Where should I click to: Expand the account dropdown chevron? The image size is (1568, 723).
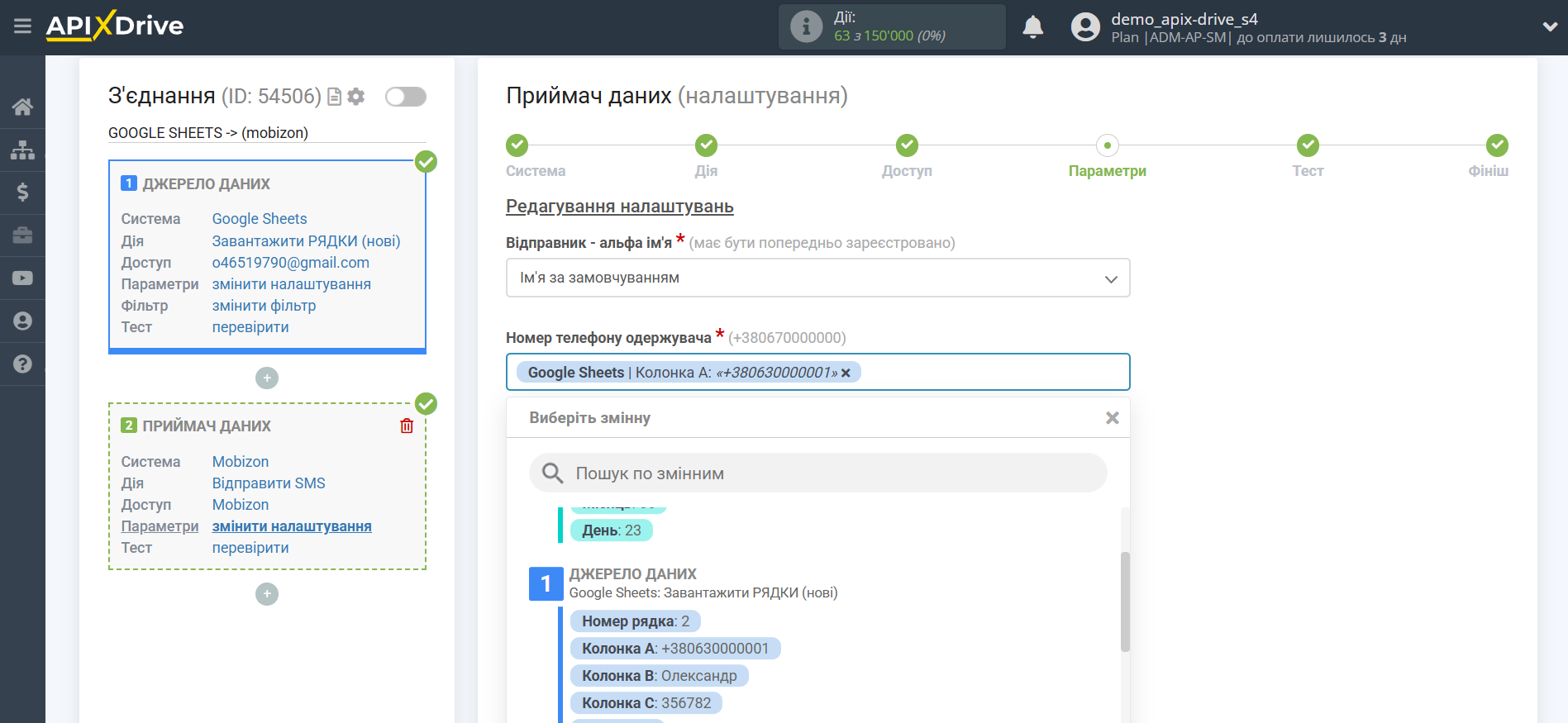pos(1550,26)
